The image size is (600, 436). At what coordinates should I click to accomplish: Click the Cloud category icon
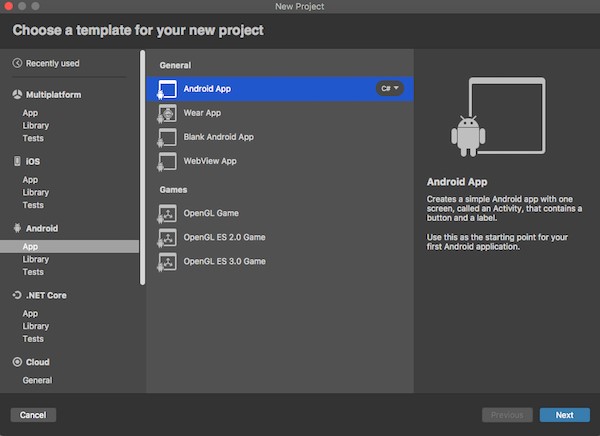coord(17,362)
